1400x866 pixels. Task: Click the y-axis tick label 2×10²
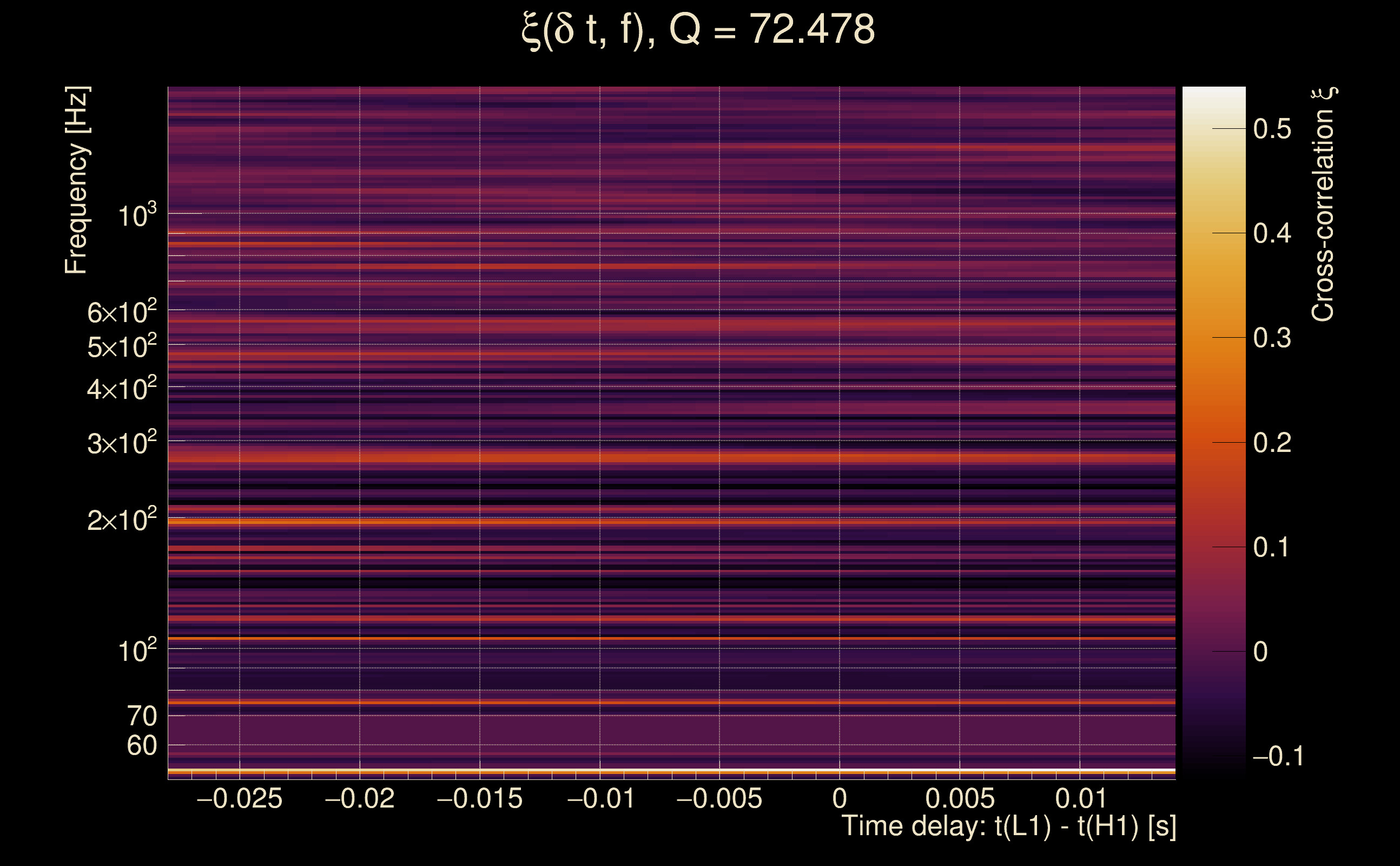122,520
